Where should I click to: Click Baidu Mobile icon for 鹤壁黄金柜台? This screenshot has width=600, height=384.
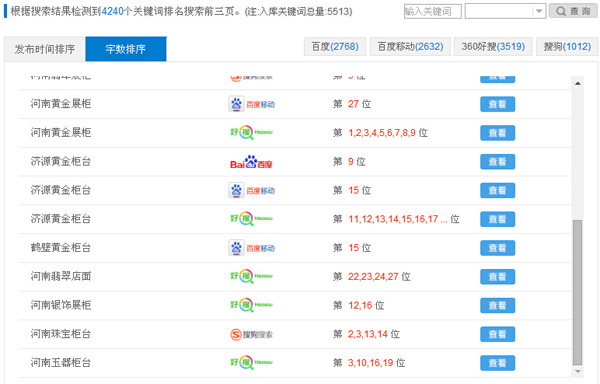pos(252,248)
